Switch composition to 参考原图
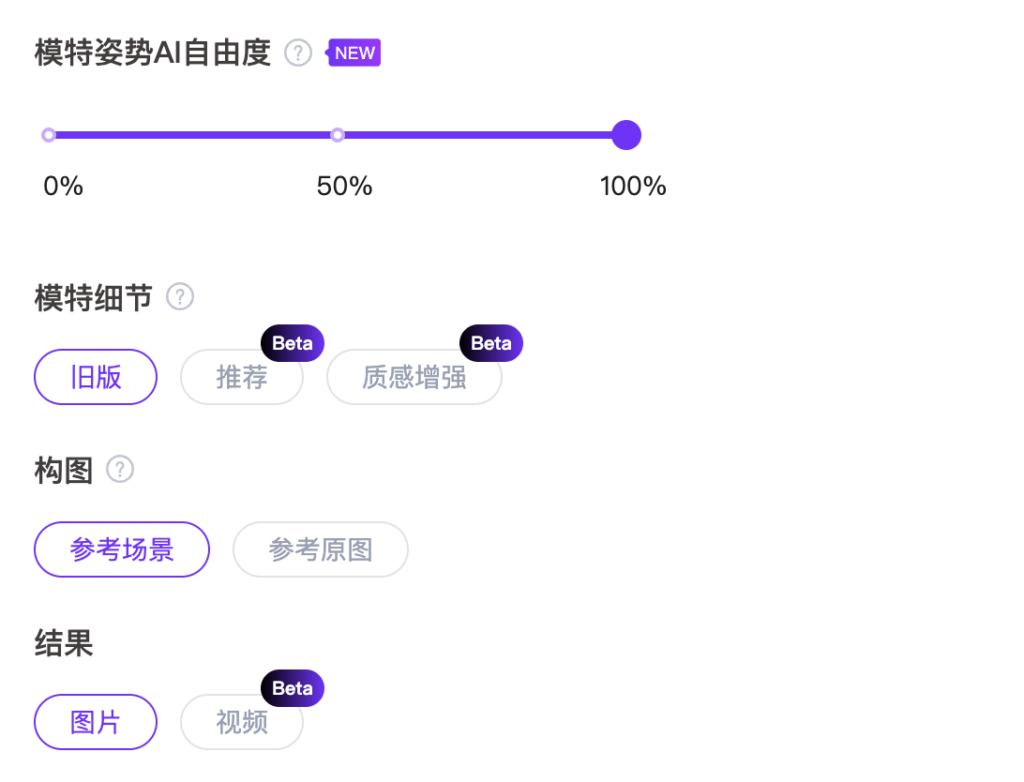The height and width of the screenshot is (782, 1024). click(x=321, y=550)
